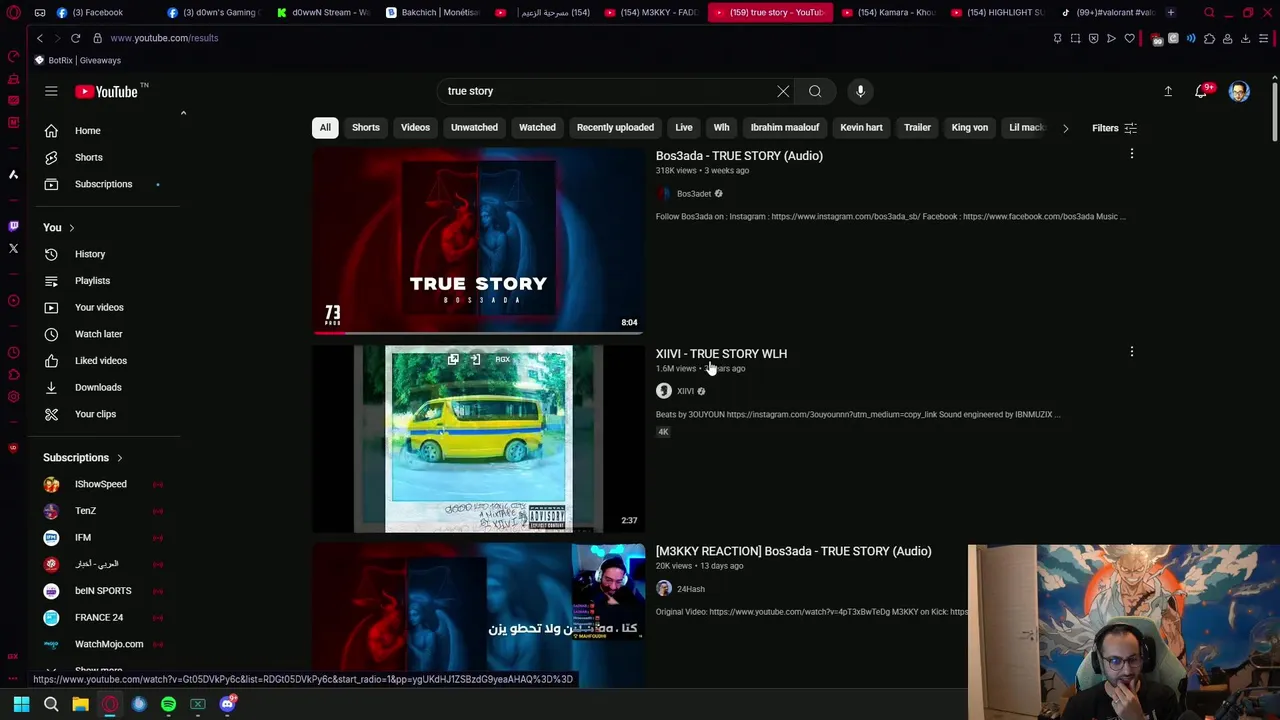The width and height of the screenshot is (1280, 720).
Task: Switch to the M3KKY - FADD browser tab
Action: pos(653,12)
